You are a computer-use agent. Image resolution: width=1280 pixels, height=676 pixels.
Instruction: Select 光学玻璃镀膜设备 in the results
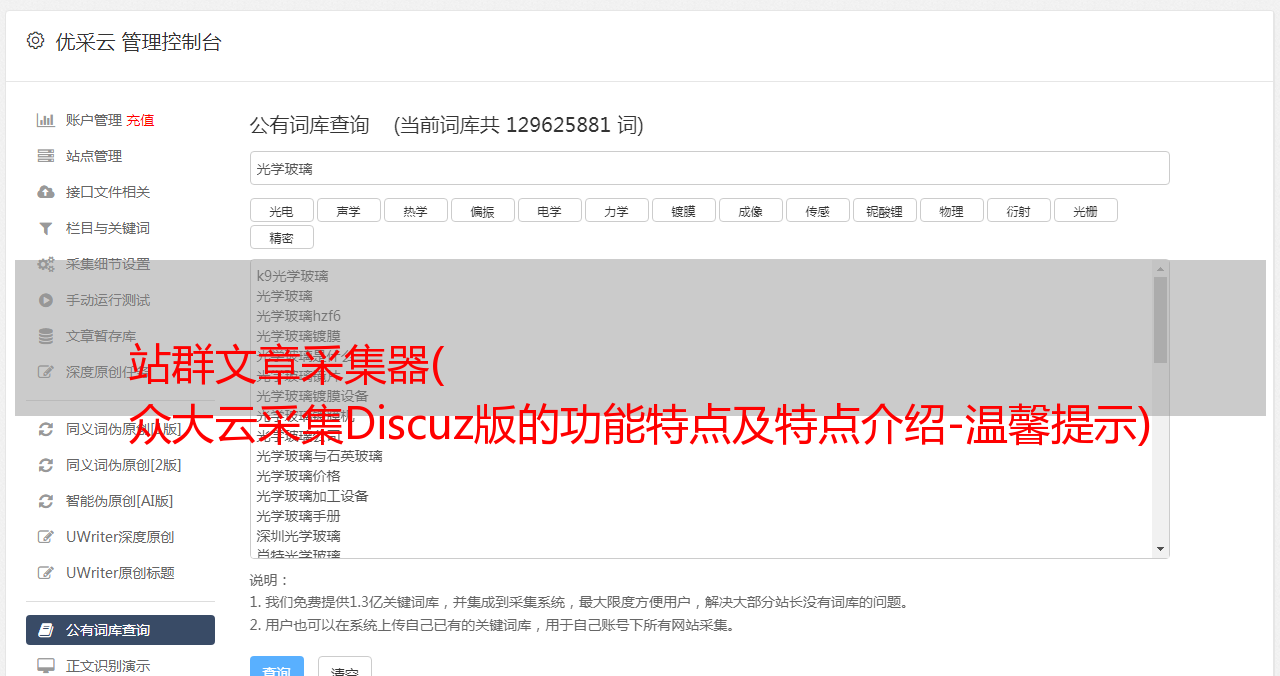[x=312, y=396]
